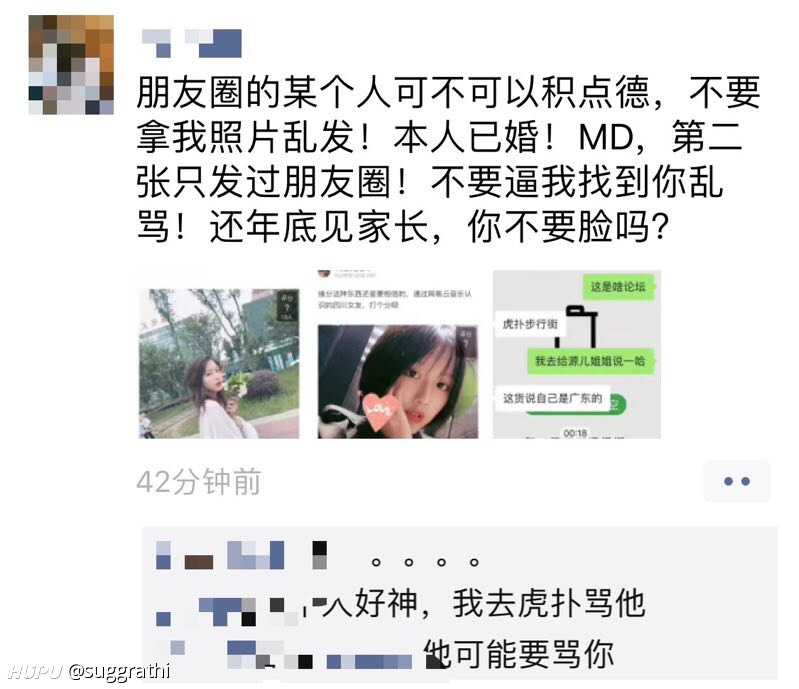Viewport: 799px width, 689px height.
Task: Tap the HUPU watermark logo
Action: tap(35, 671)
